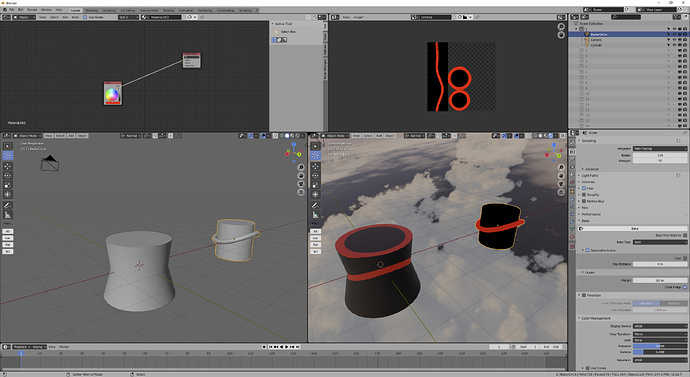The width and height of the screenshot is (690, 377).
Task: Click zoom icon in right viewport
Action: 561,168
